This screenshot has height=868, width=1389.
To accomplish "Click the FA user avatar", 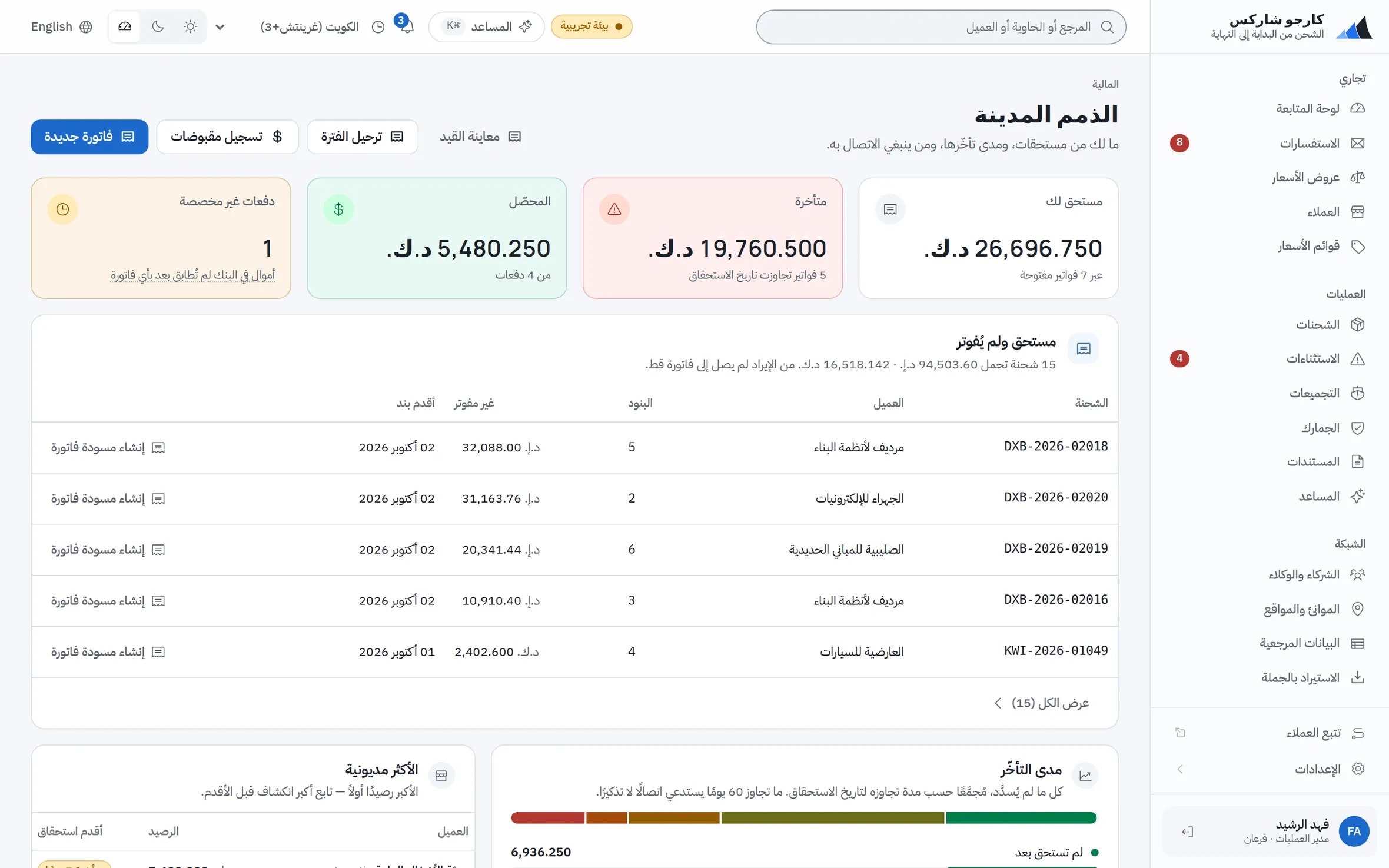I will click(1354, 832).
